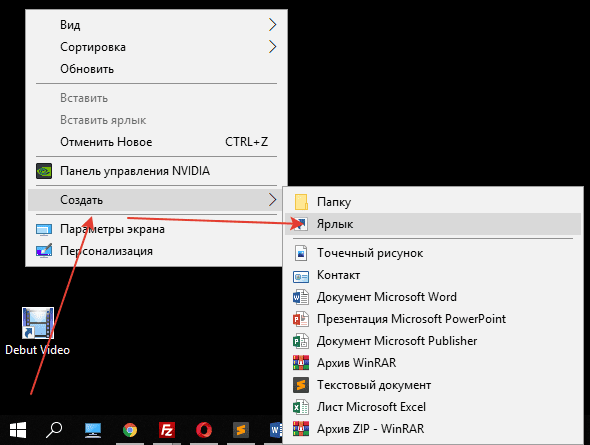Click the Sublime icon beside Текстовый документ

pyautogui.click(x=301, y=385)
